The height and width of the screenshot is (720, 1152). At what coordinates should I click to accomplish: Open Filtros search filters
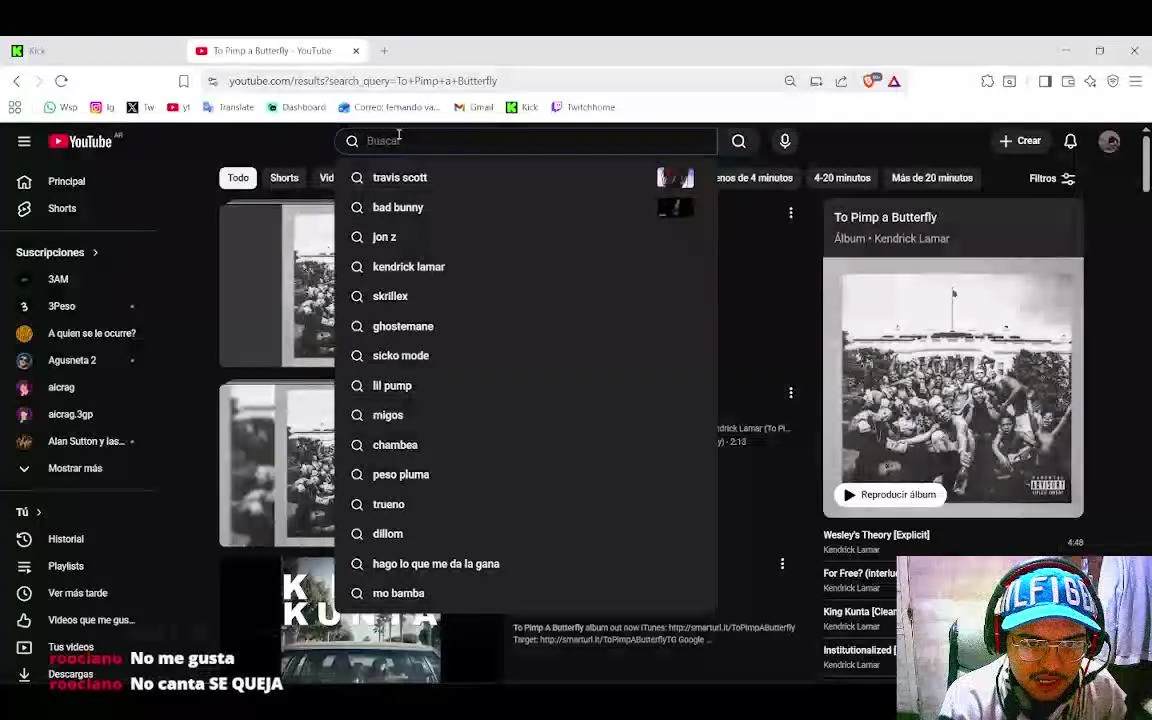1052,179
